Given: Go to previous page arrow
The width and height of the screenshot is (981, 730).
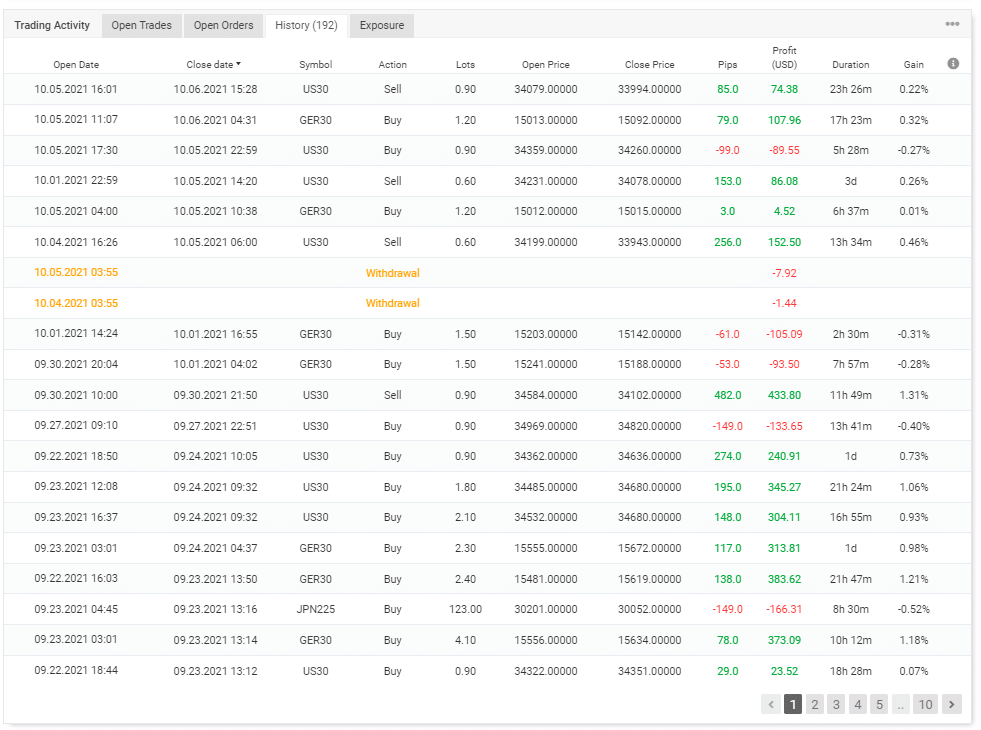Looking at the screenshot, I should point(771,704).
